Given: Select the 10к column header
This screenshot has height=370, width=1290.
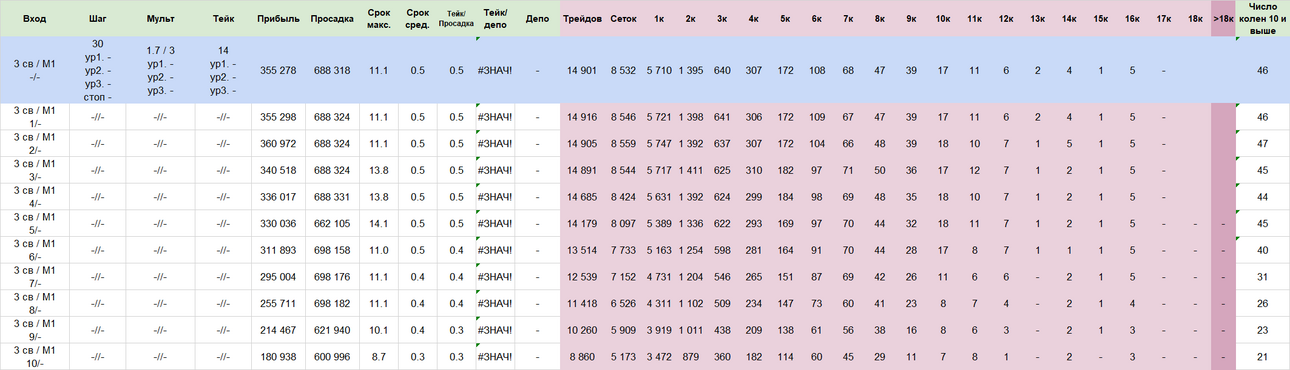Looking at the screenshot, I should [943, 19].
